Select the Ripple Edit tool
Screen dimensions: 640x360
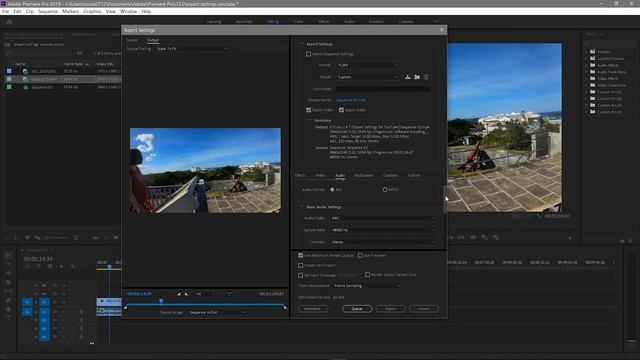click(9, 273)
